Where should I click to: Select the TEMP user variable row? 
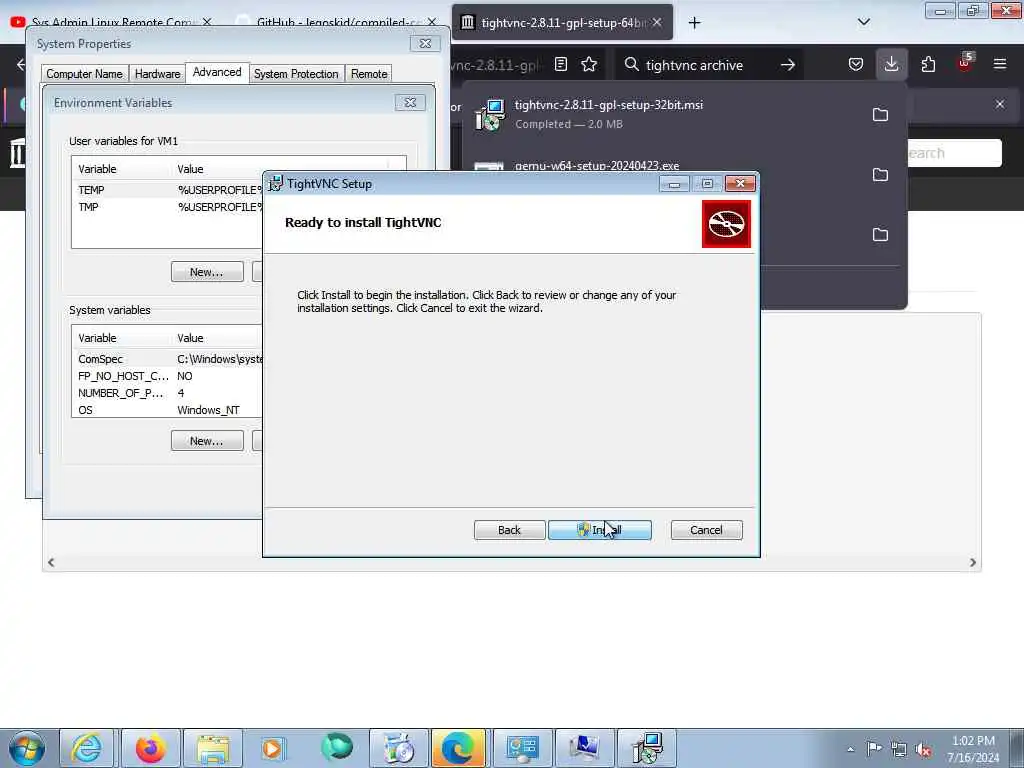click(x=167, y=190)
